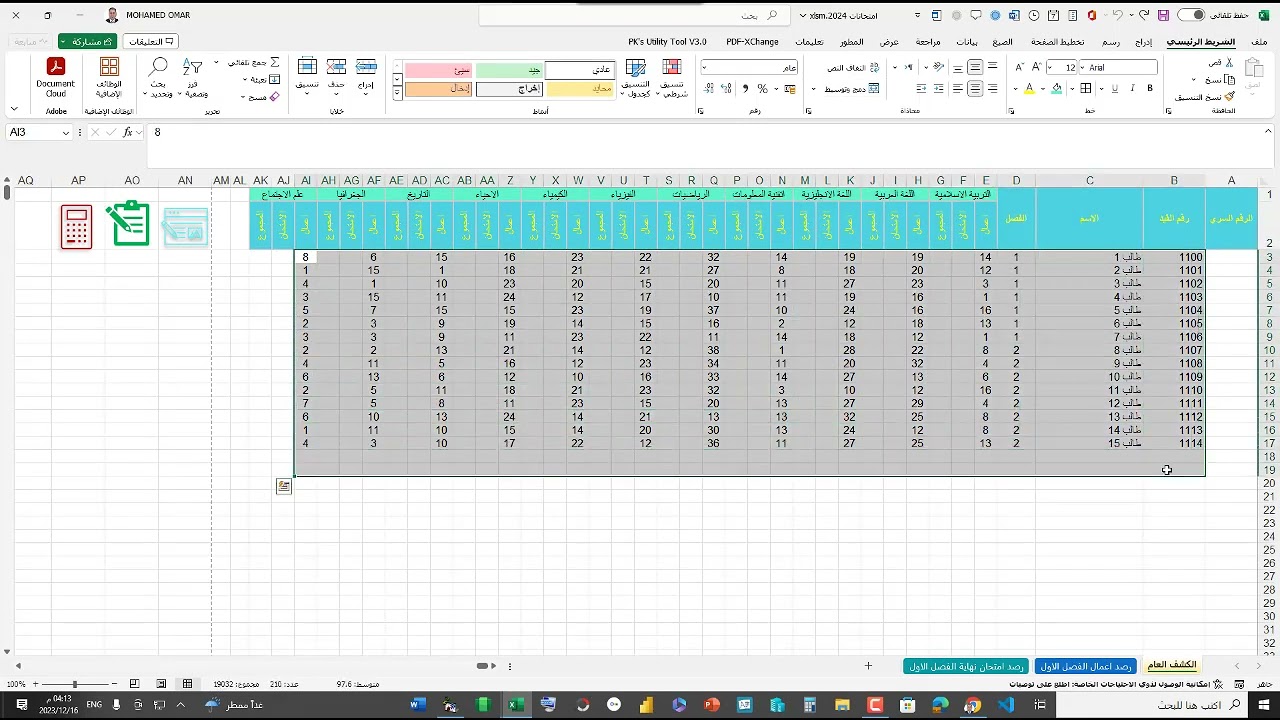Click the Share (مشاركة) button
The height and width of the screenshot is (720, 1280).
point(88,42)
